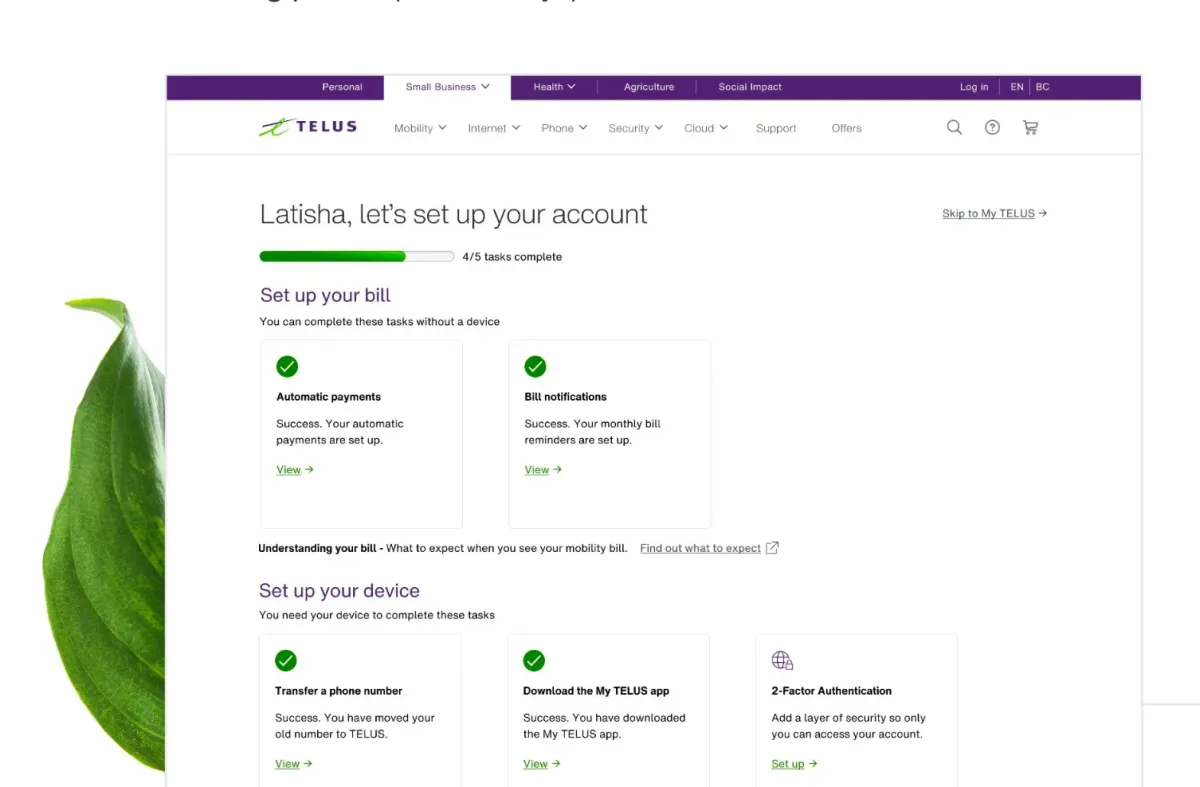
Task: Click the 2-Factor Authentication card title
Action: click(831, 691)
